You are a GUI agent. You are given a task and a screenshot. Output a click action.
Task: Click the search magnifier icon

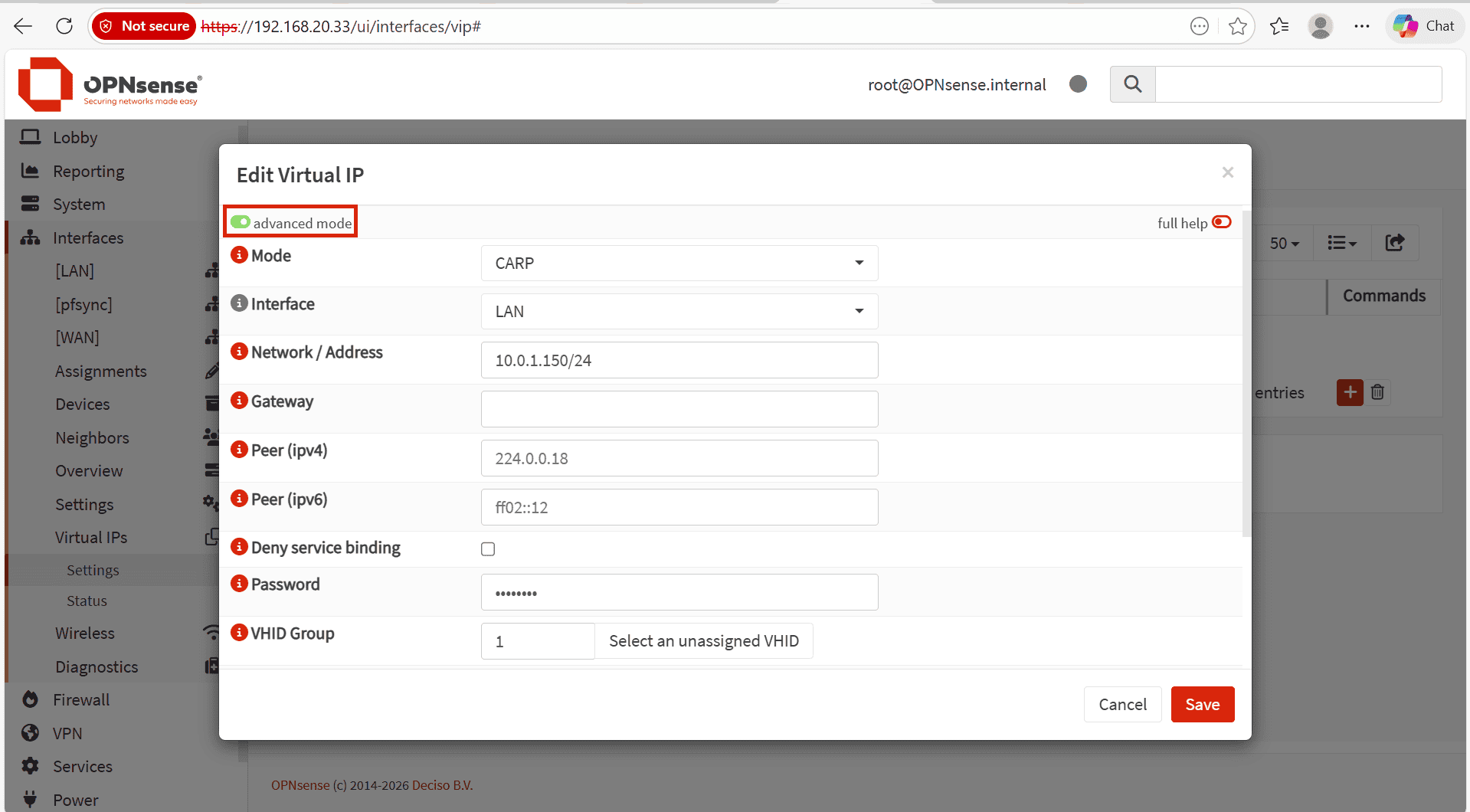(x=1132, y=84)
